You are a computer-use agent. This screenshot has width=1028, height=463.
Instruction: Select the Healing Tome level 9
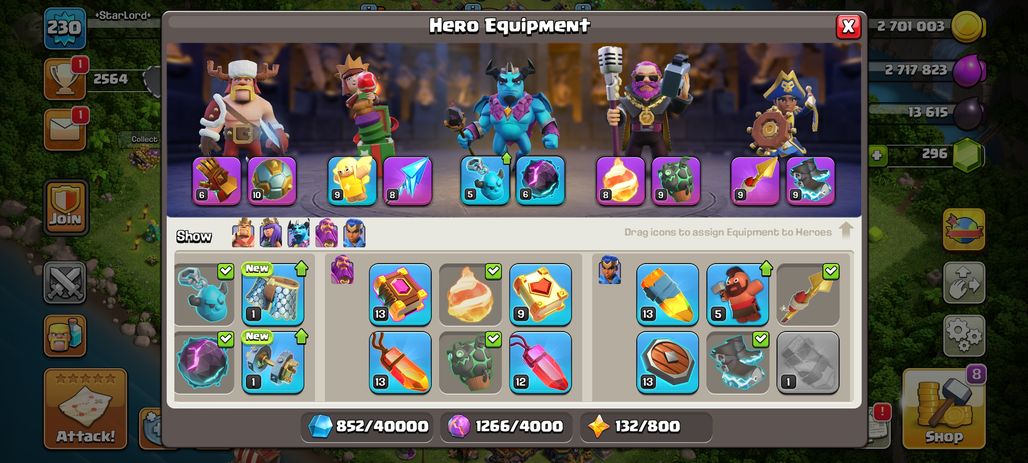pyautogui.click(x=540, y=294)
